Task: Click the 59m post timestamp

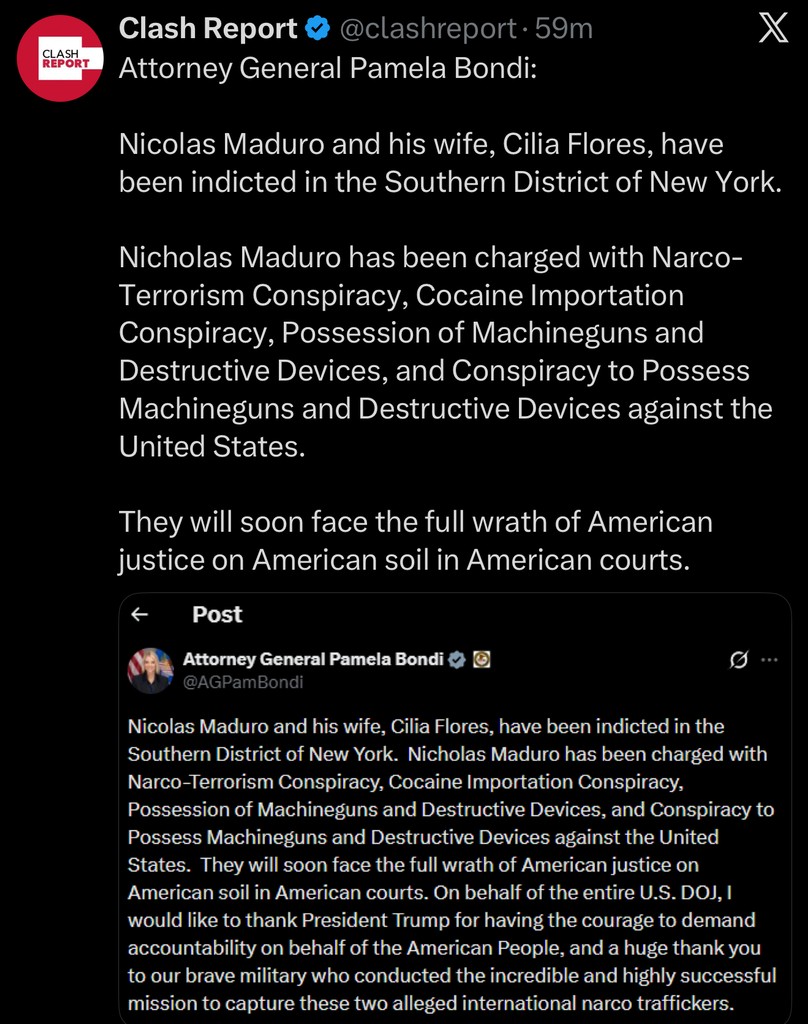Action: click(564, 30)
